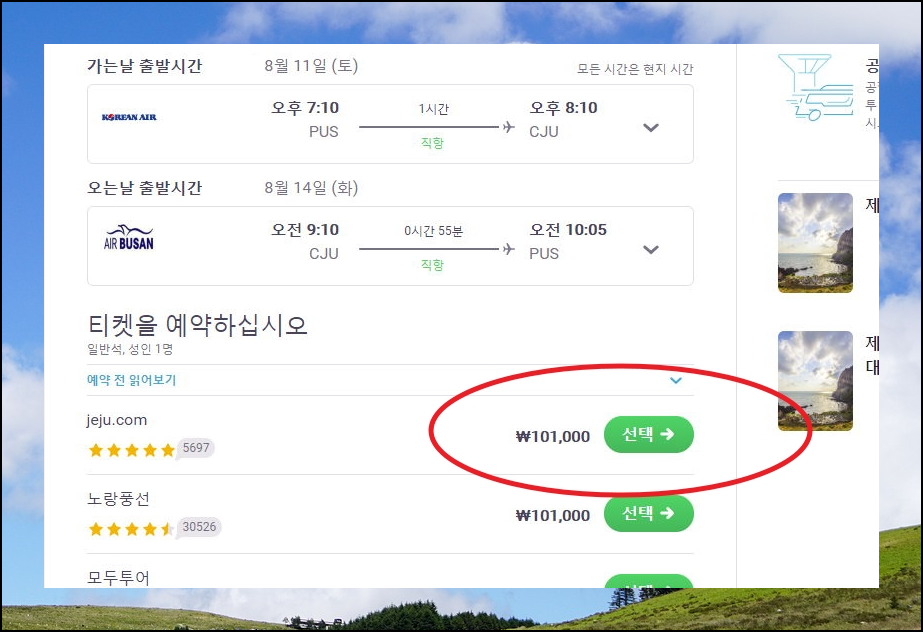923x632 pixels.
Task: Click the 노랑풍선 star rating
Action: 131,529
